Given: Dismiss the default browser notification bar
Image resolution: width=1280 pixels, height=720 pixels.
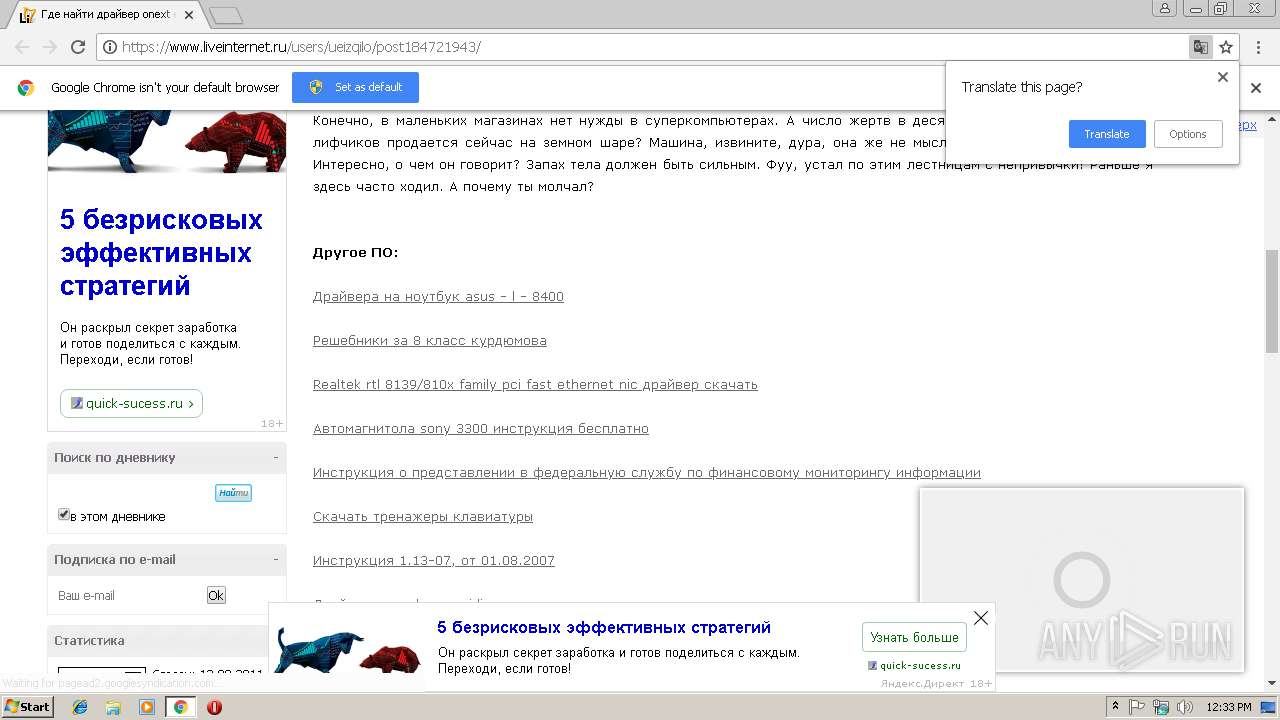Looking at the screenshot, I should click(1256, 88).
